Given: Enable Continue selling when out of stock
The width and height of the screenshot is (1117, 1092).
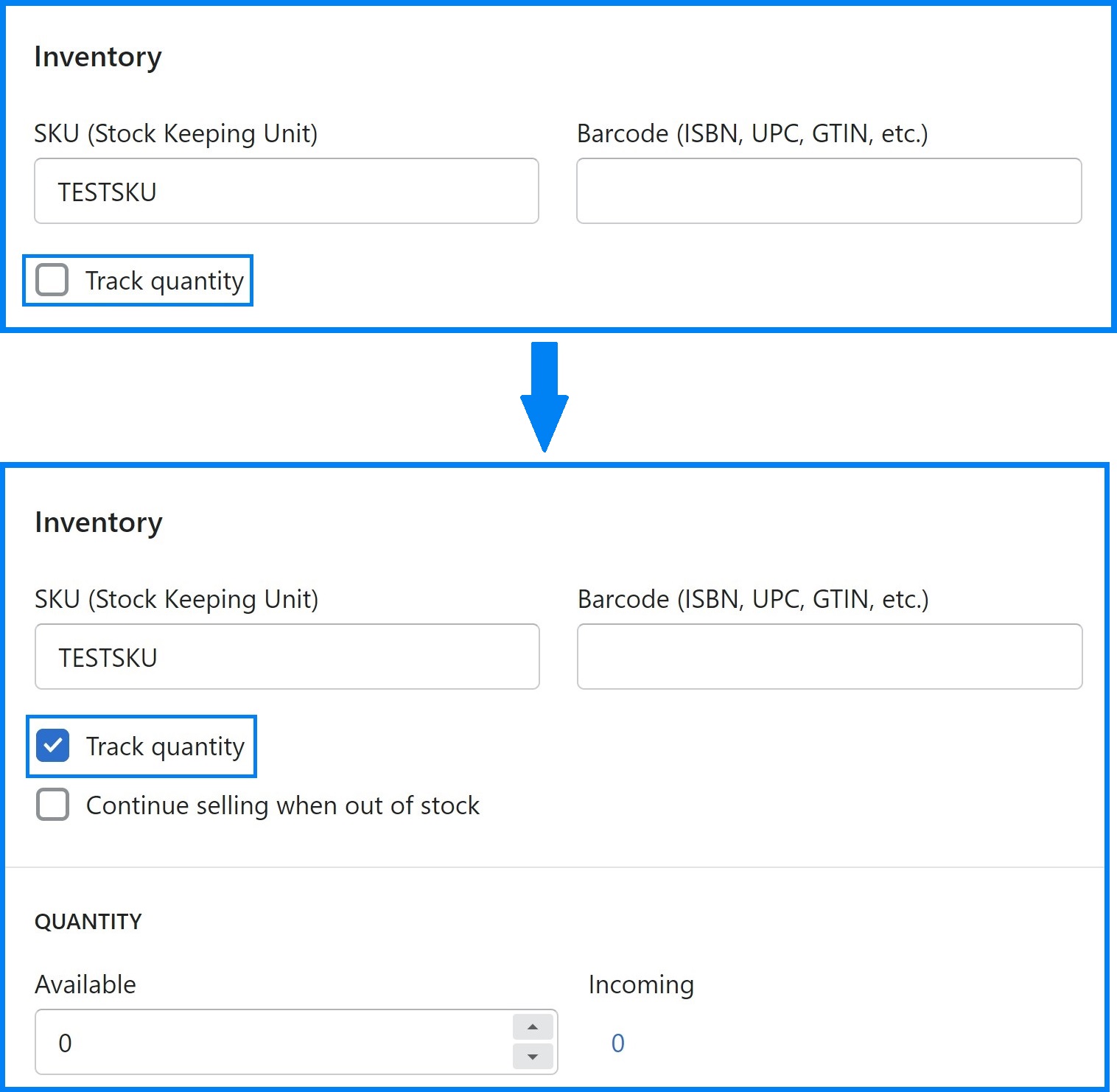Looking at the screenshot, I should coord(53,805).
